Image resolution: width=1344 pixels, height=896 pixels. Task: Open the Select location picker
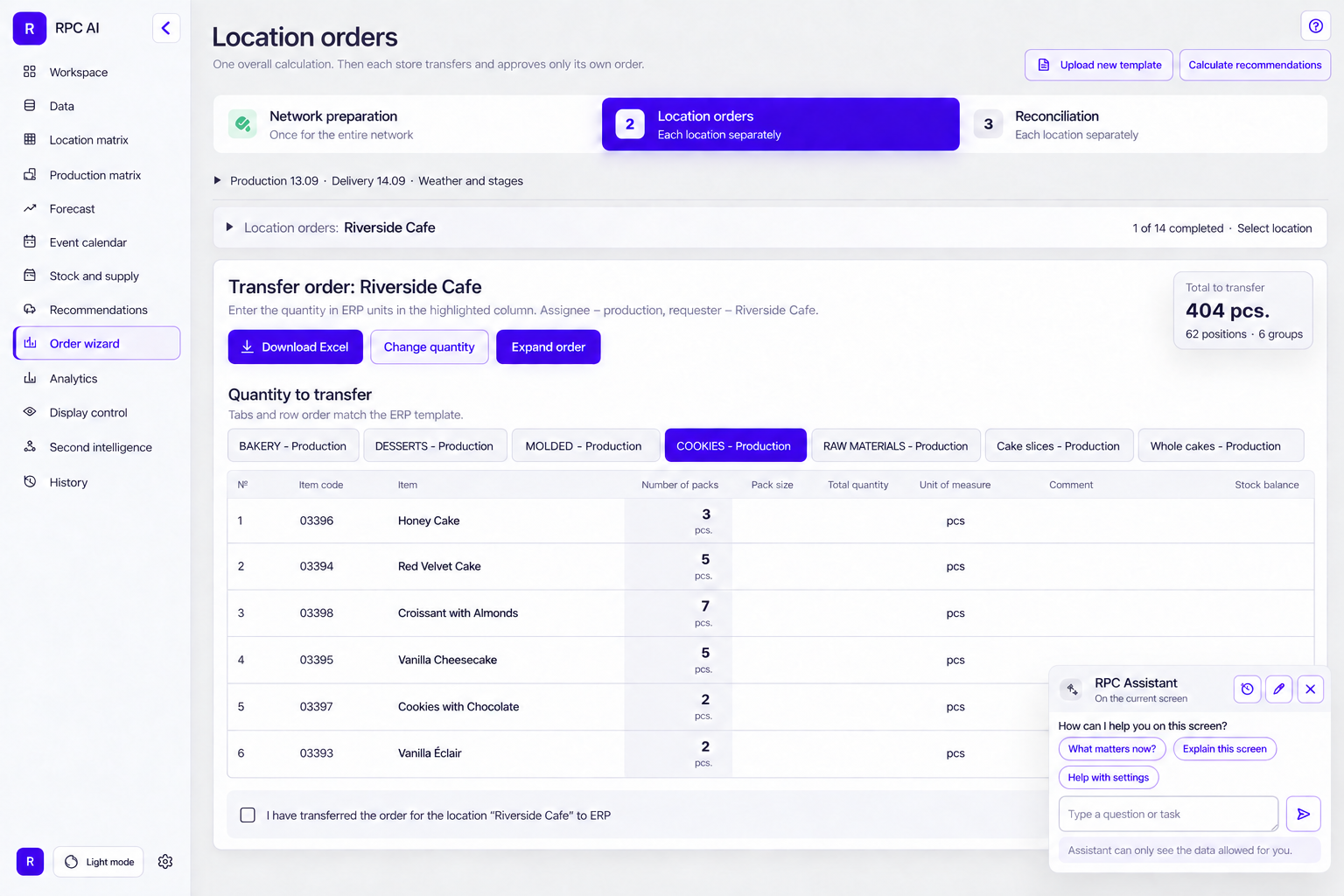(1274, 228)
